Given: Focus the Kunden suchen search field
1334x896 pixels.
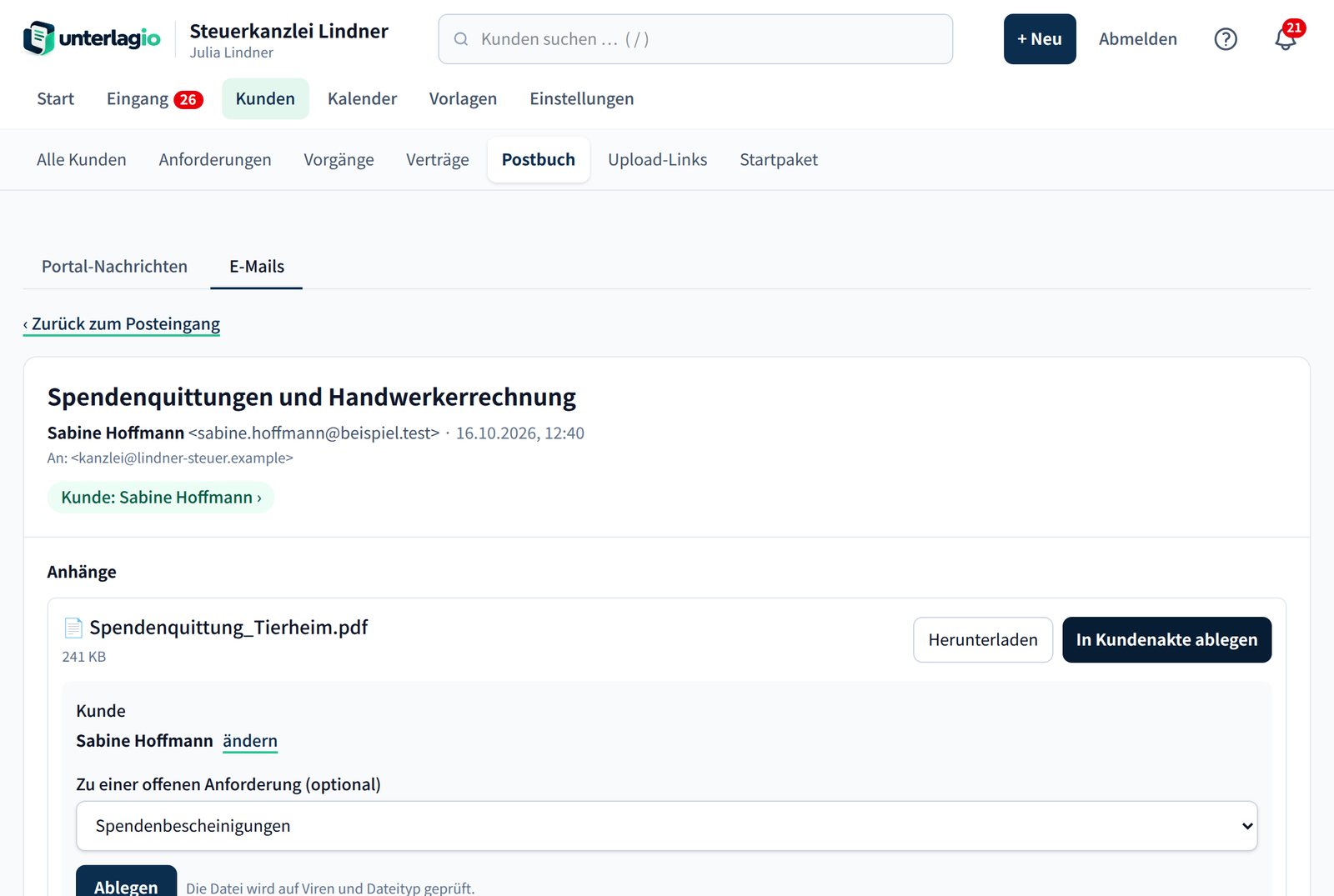Looking at the screenshot, I should tap(695, 39).
